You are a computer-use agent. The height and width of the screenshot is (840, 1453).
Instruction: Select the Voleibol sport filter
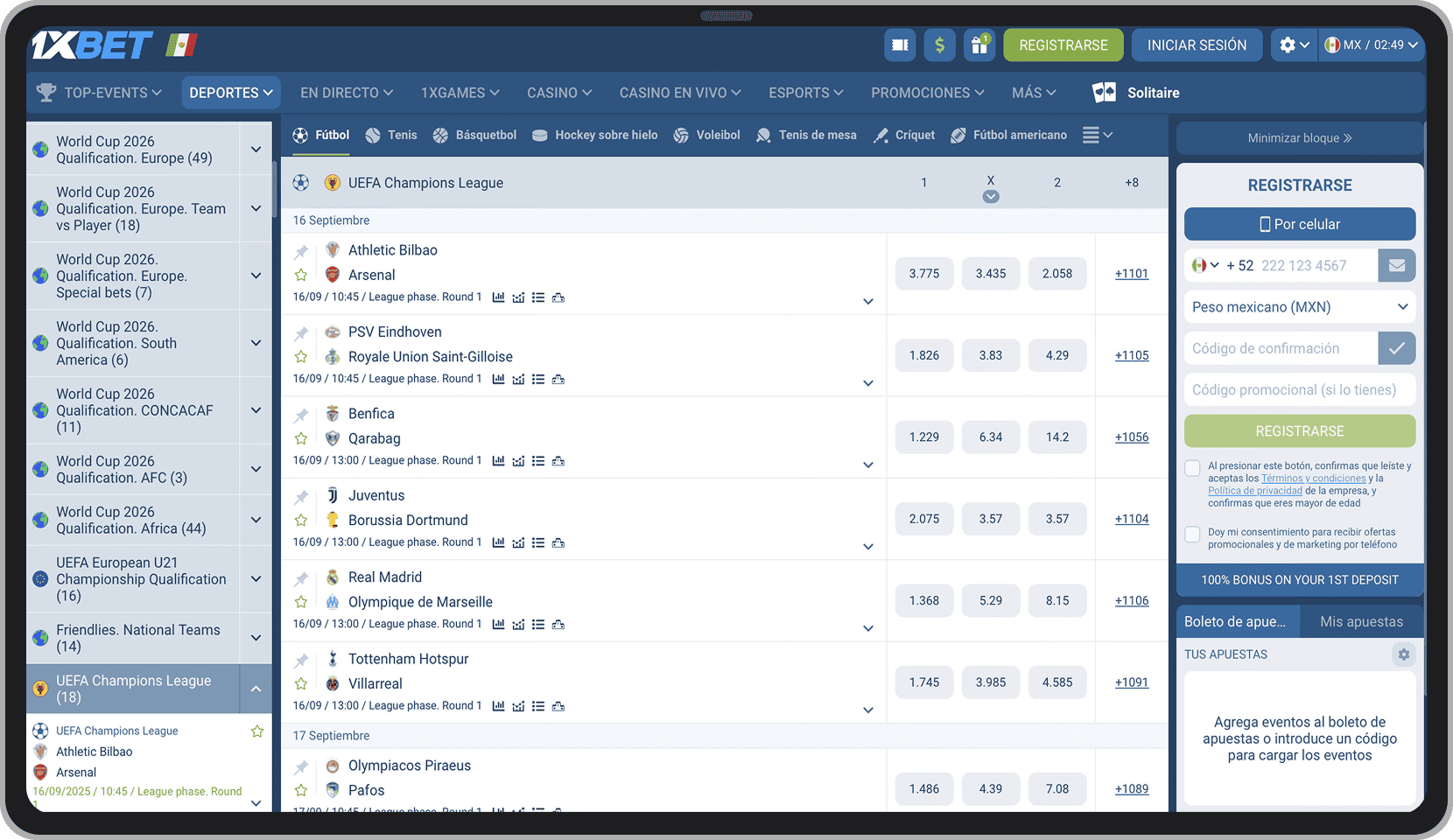point(706,135)
